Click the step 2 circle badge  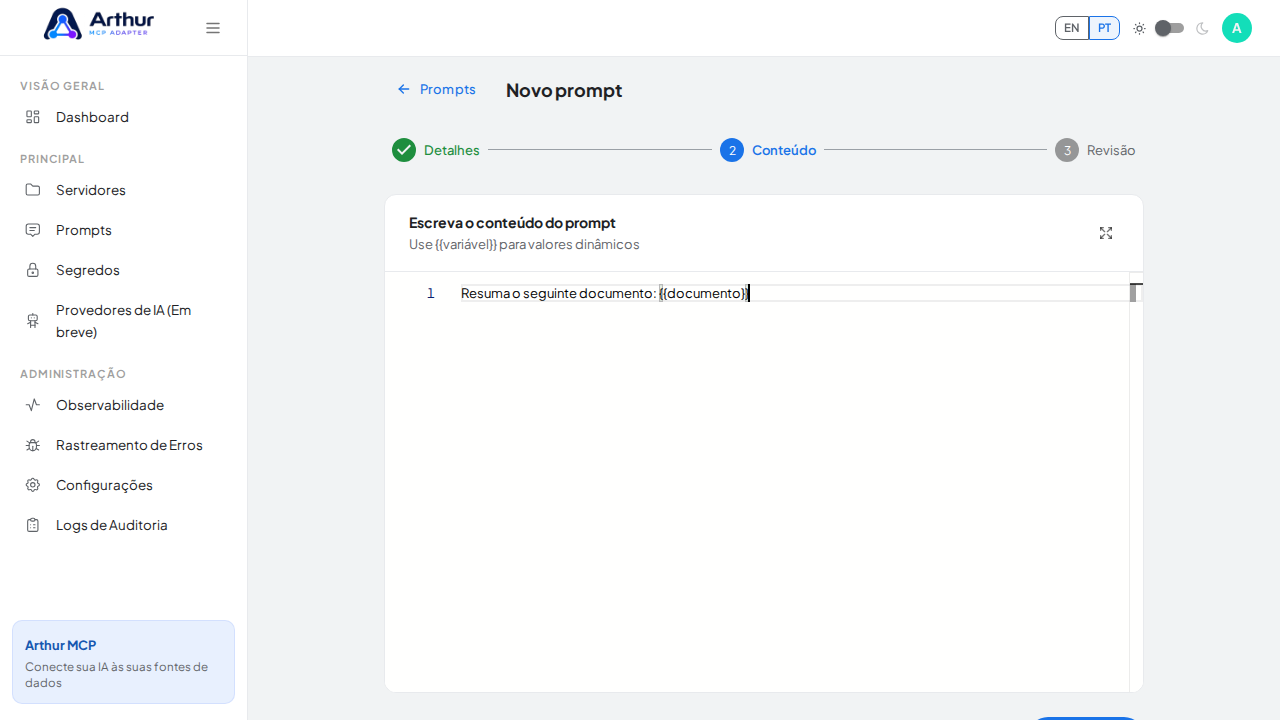click(x=732, y=150)
